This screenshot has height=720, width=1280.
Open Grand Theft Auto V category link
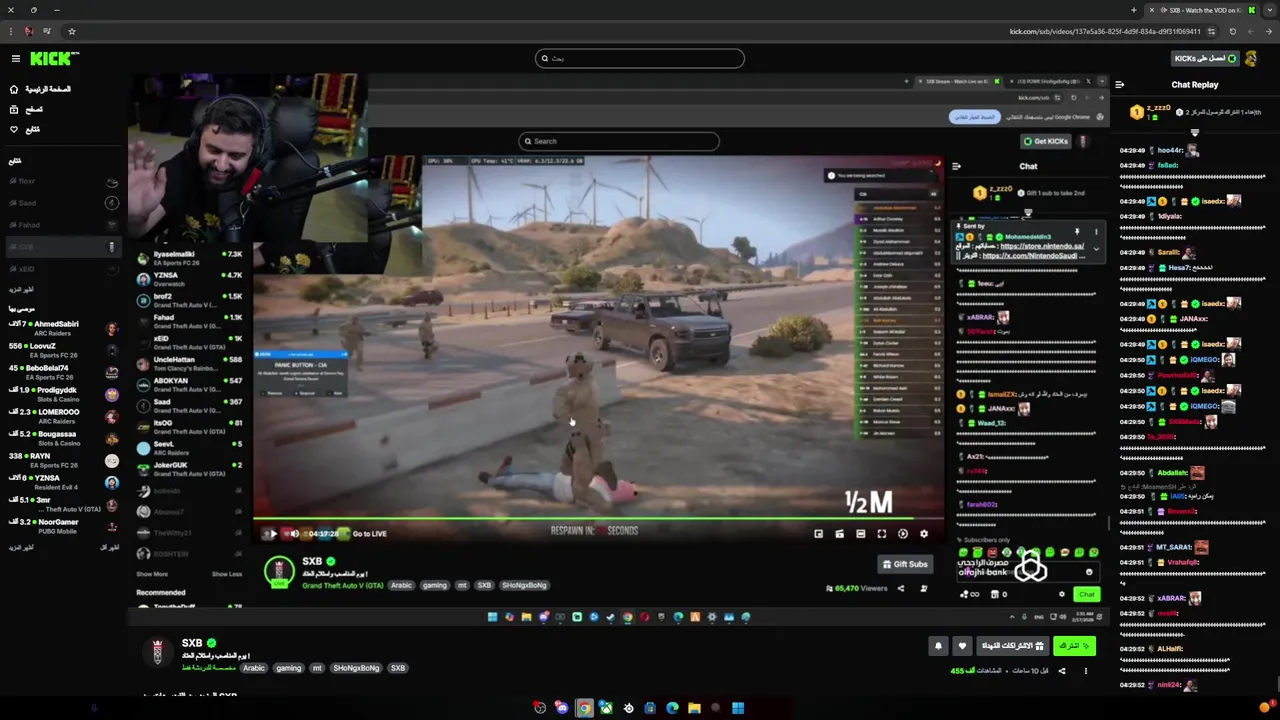click(x=342, y=585)
